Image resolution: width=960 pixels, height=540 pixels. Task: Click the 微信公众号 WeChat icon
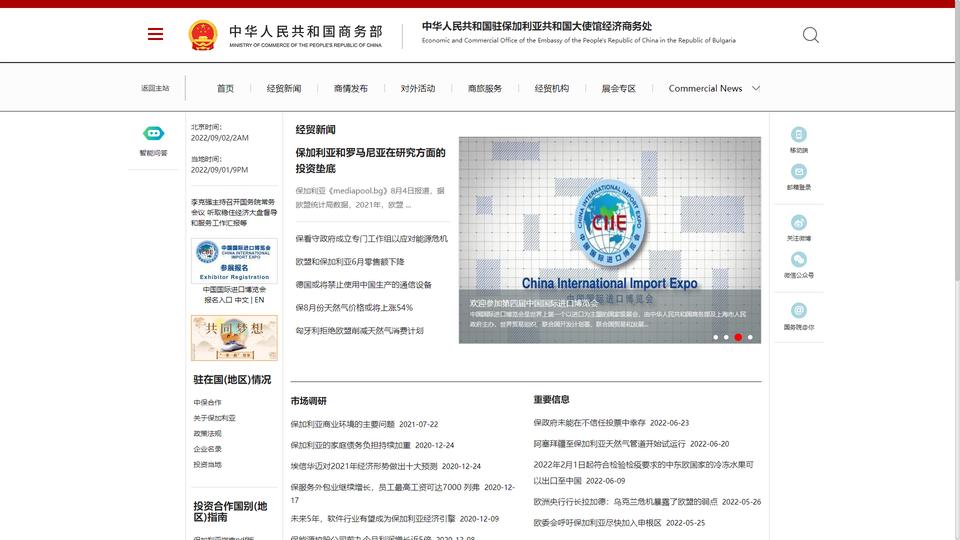click(x=798, y=260)
